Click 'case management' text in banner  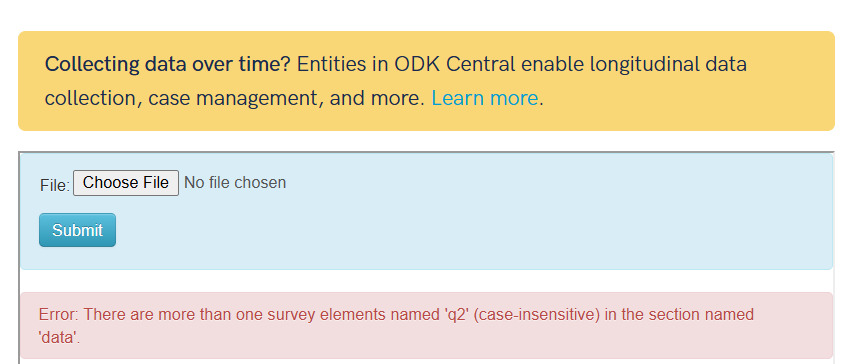click(x=231, y=98)
